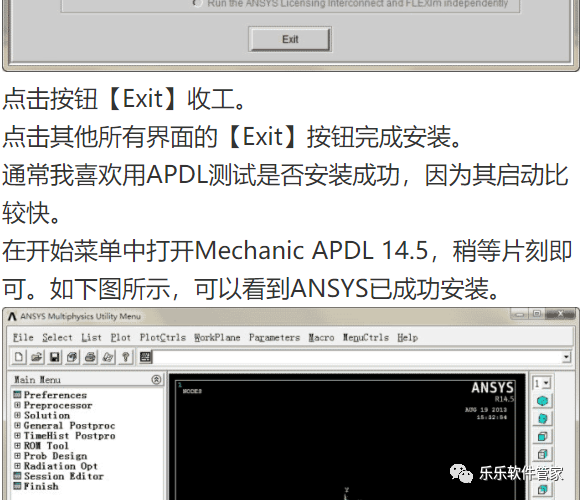Click the Main Menu panel header text
The image size is (582, 500).
pos(37,380)
